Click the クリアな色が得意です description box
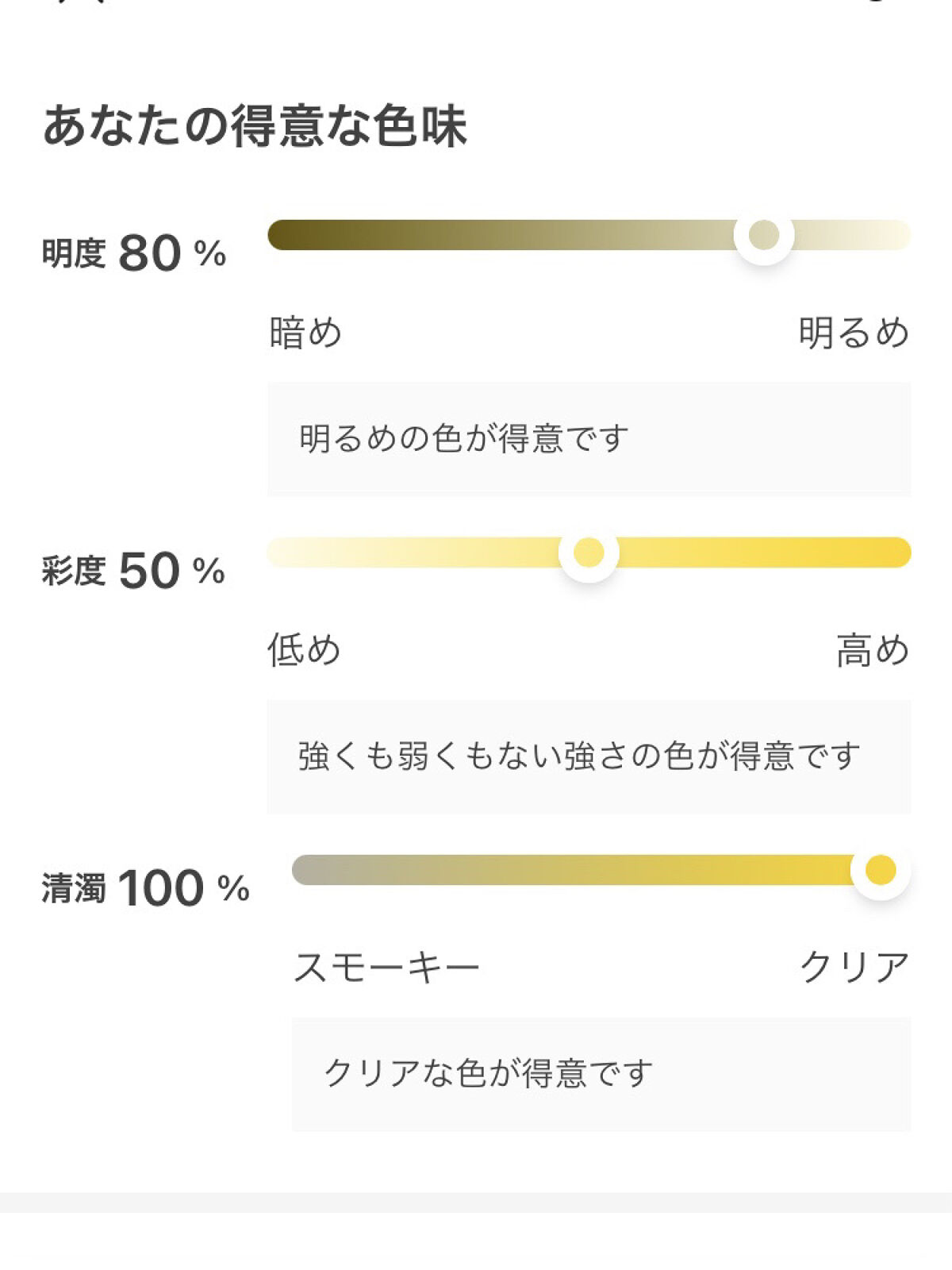Viewport: 952px width, 1270px height. (x=601, y=1074)
